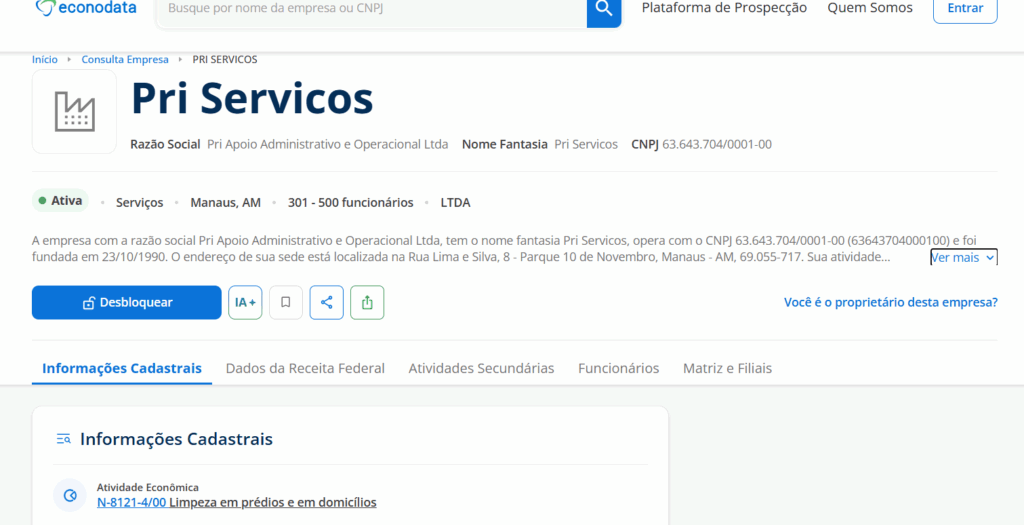Focus the company name or CNPJ search field
The image size is (1024, 525).
pyautogui.click(x=370, y=9)
